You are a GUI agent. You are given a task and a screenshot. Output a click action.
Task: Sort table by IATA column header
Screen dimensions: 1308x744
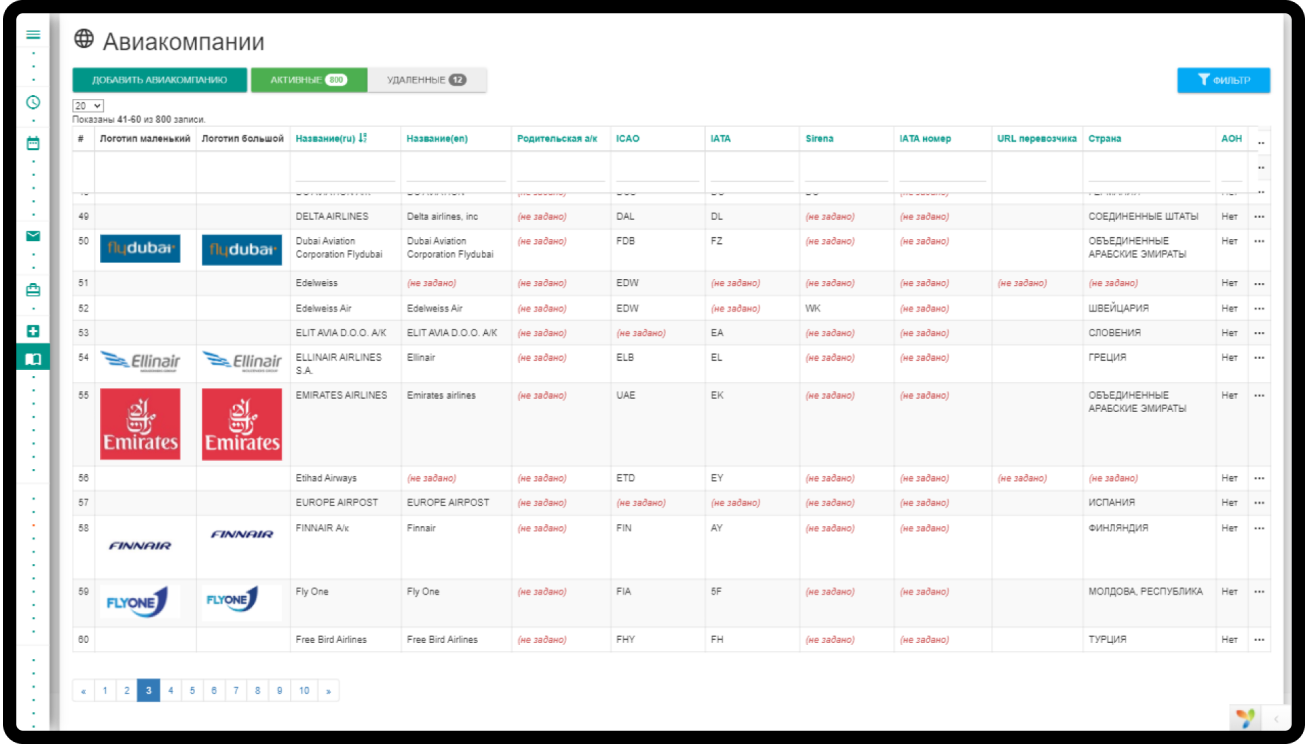[x=720, y=139]
